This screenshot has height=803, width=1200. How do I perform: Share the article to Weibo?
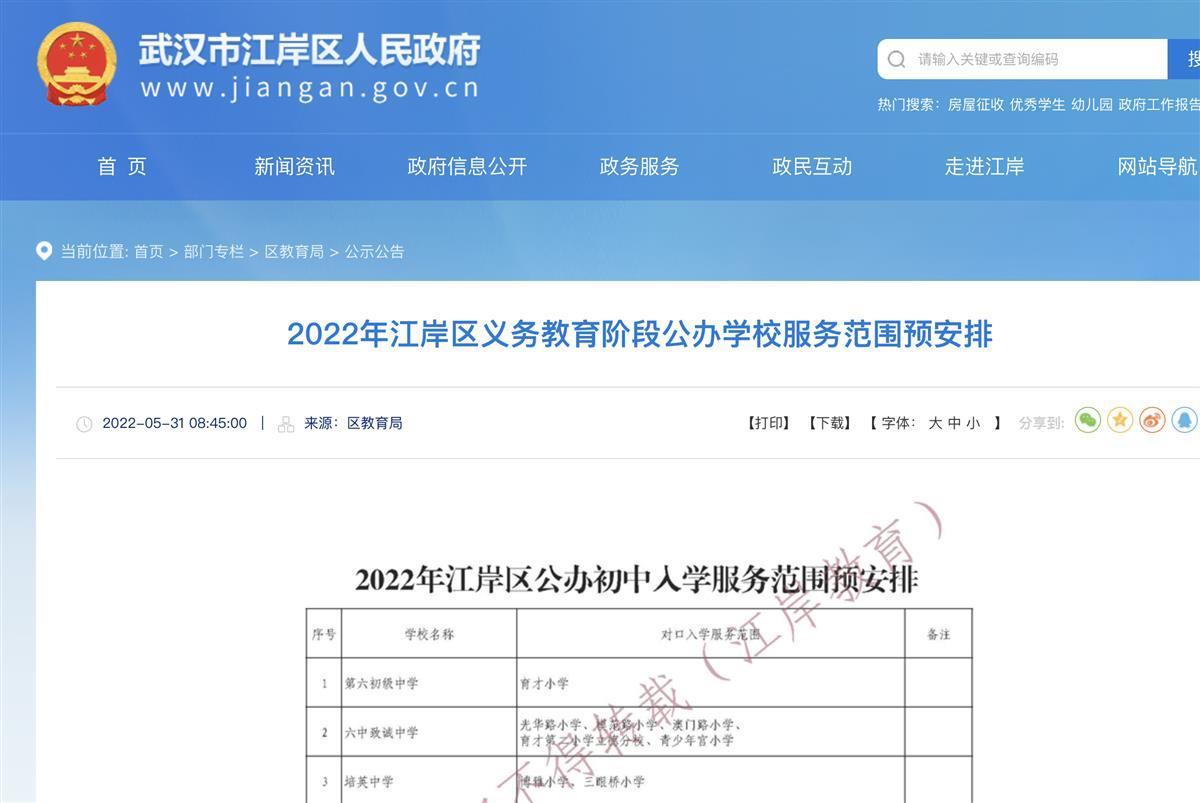pos(1152,421)
